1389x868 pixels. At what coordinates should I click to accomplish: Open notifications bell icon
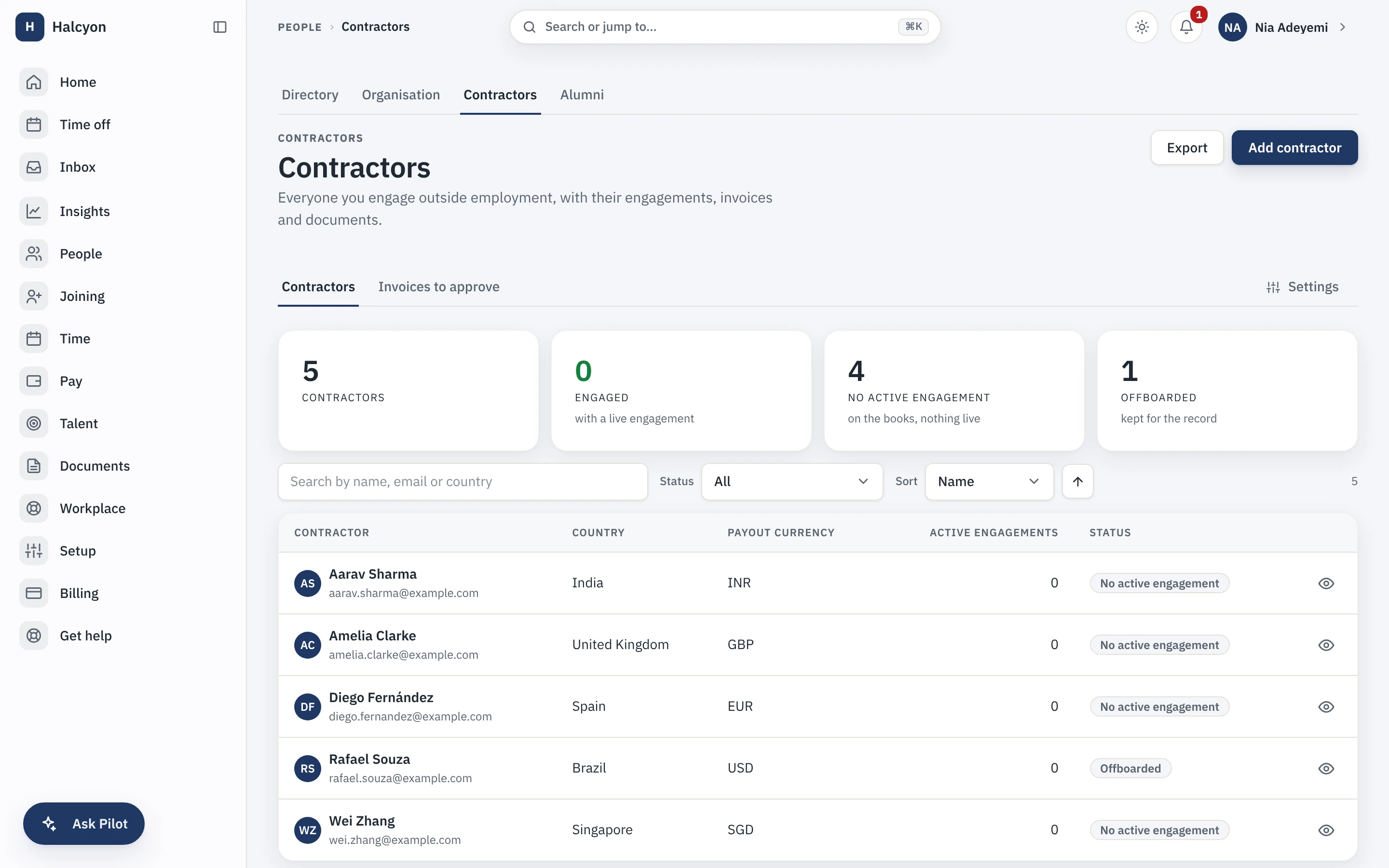[x=1186, y=27]
